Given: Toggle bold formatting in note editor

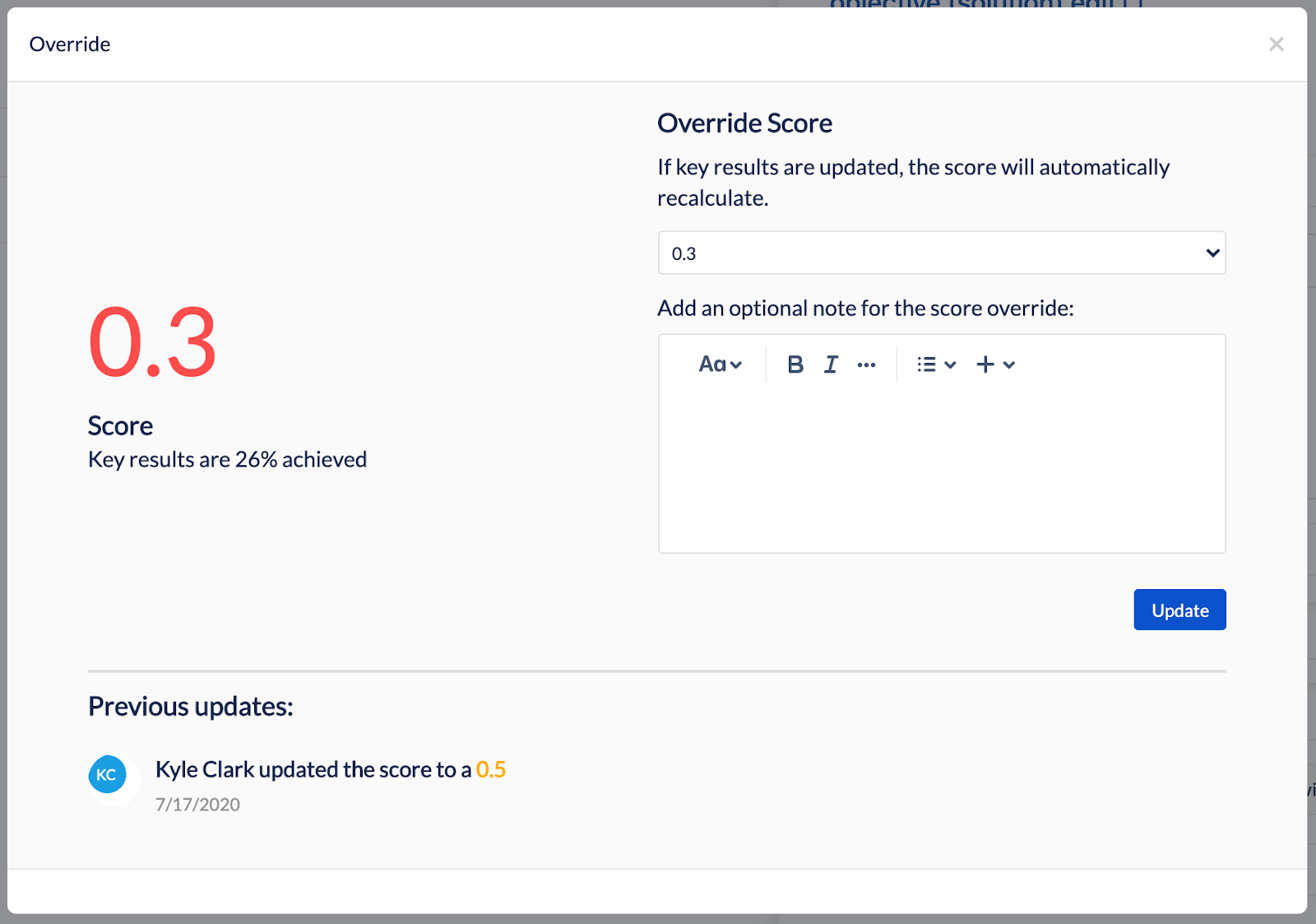Looking at the screenshot, I should 795,364.
